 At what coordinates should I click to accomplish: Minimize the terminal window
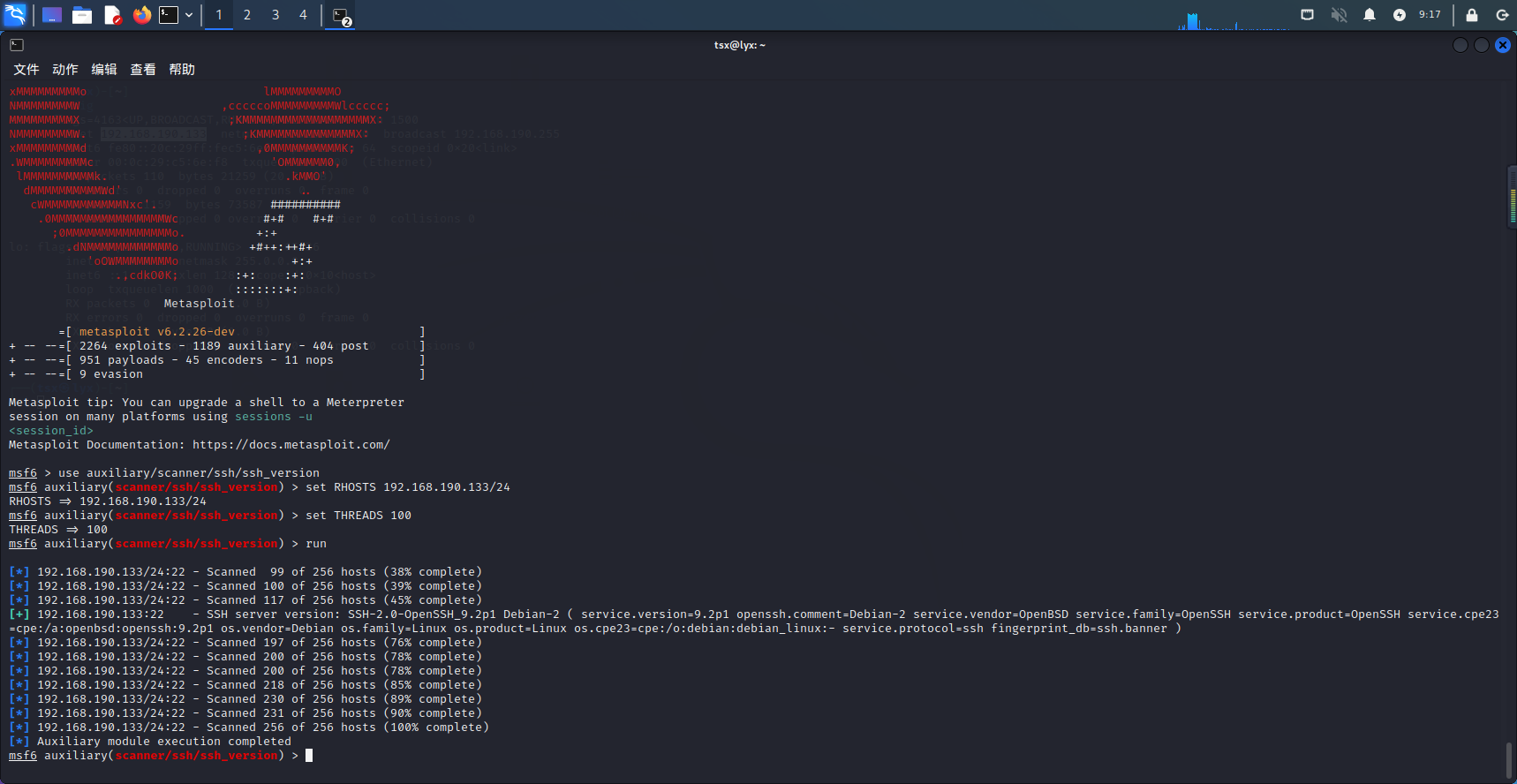pos(1460,45)
